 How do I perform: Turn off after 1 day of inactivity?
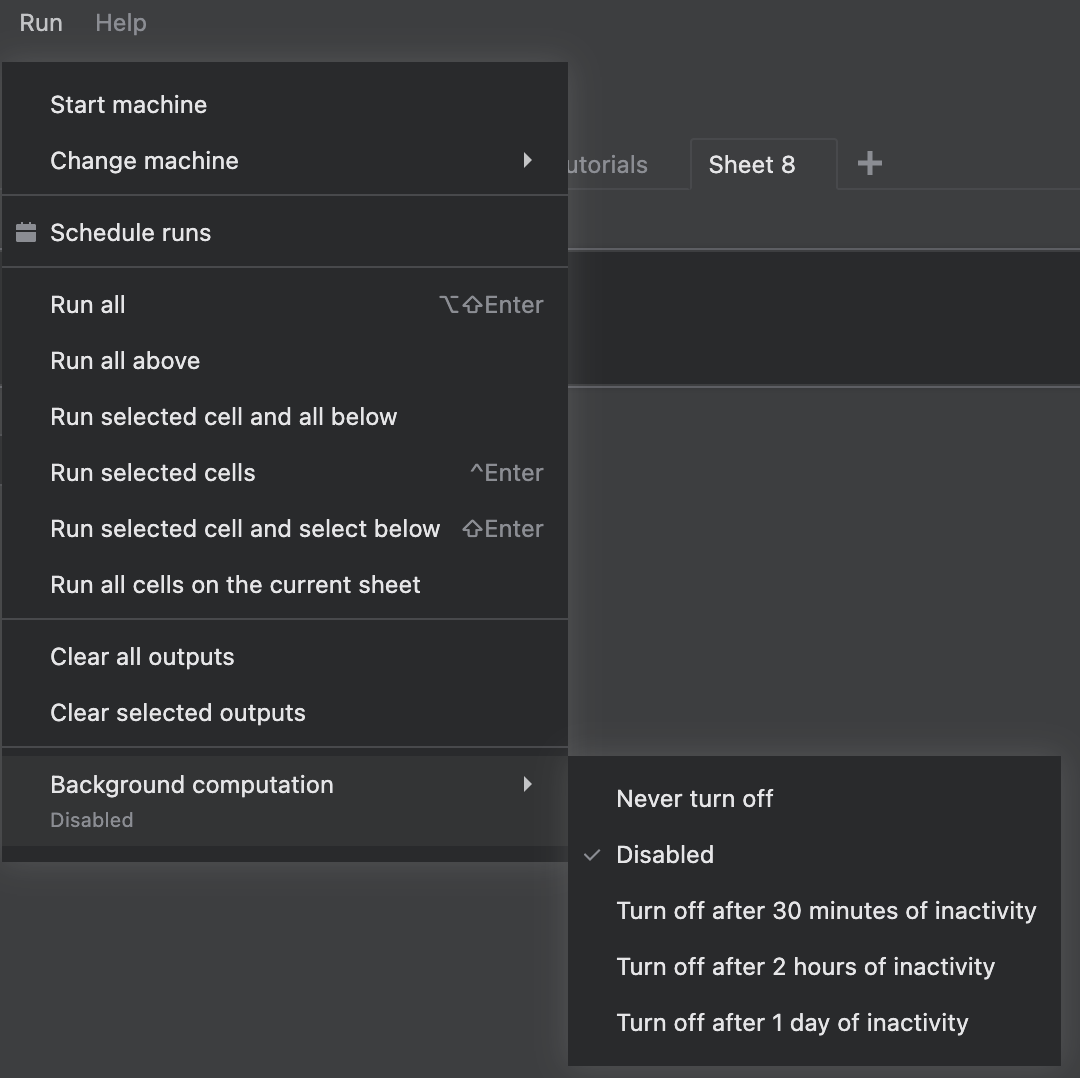[792, 1022]
